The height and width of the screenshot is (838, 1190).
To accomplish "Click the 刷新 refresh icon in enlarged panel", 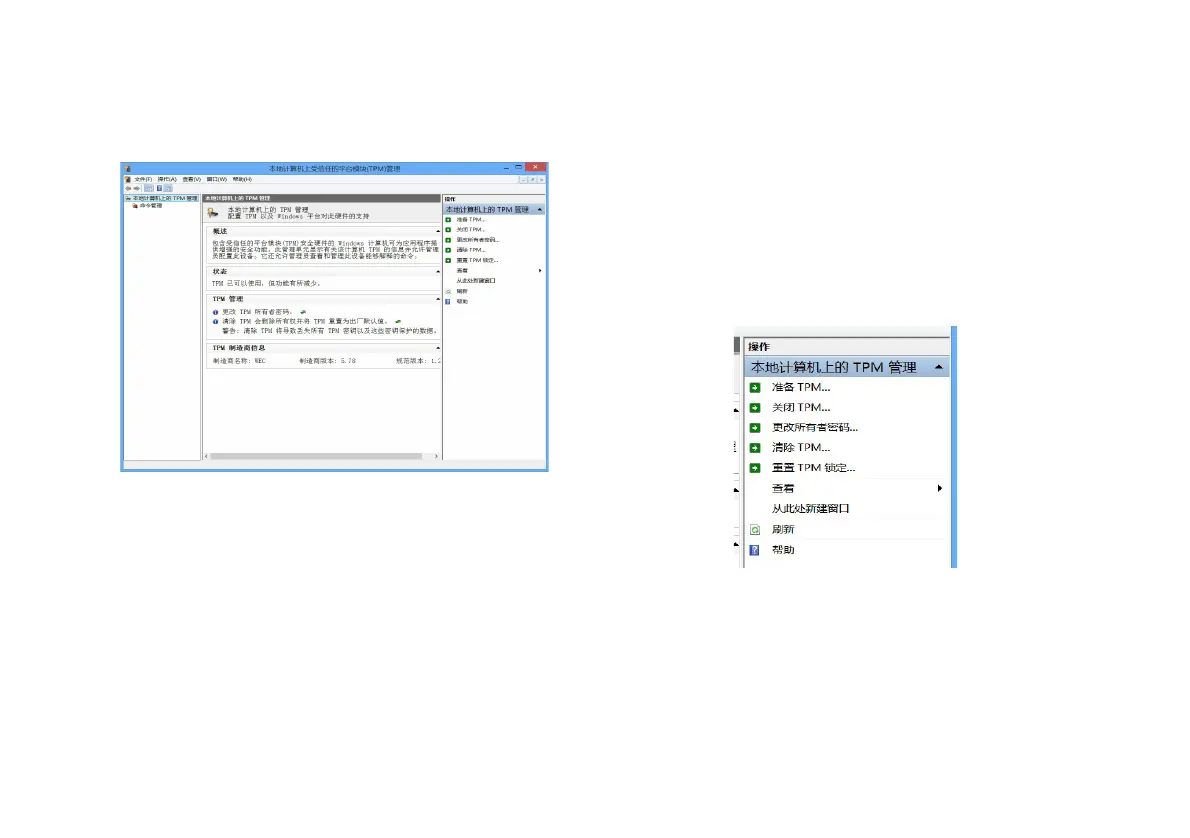I will click(x=756, y=530).
